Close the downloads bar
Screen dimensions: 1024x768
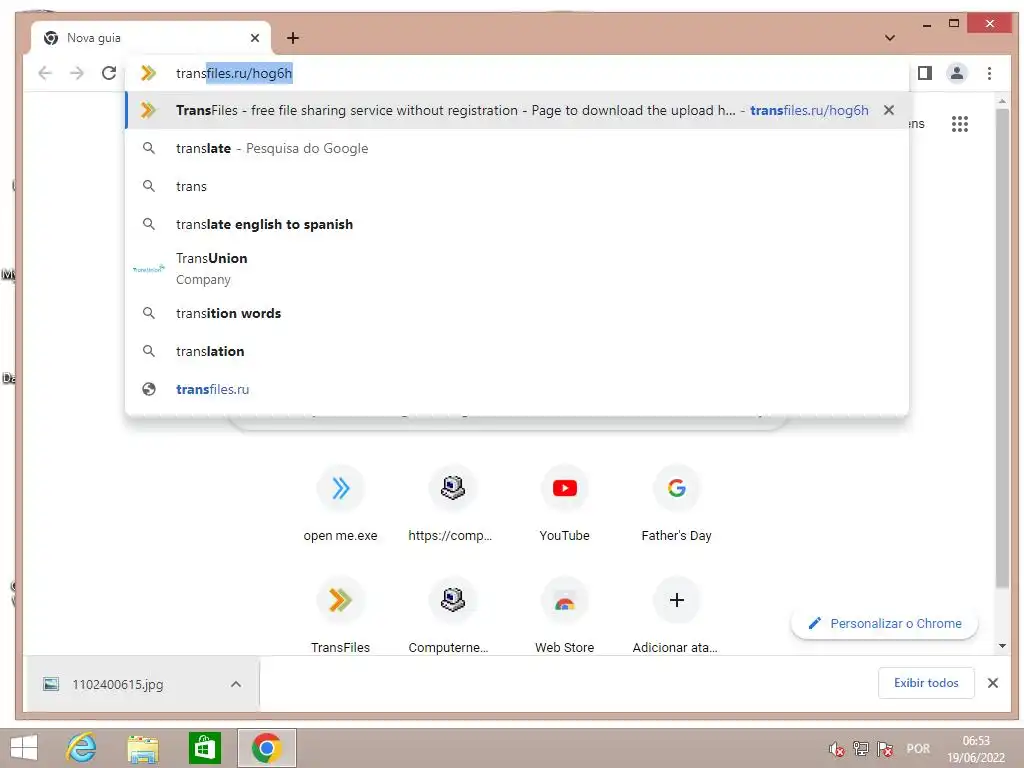pos(993,682)
